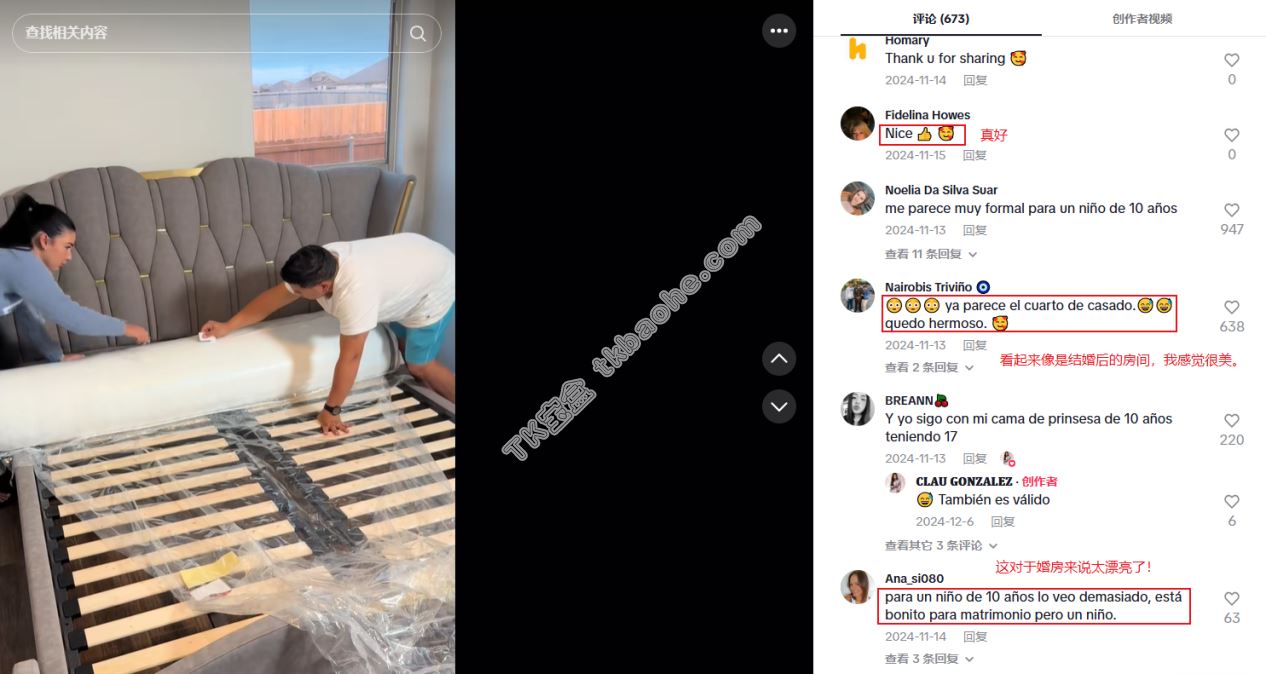Like Fidelina Howes' Nice comment
1266x674 pixels.
pyautogui.click(x=1232, y=135)
